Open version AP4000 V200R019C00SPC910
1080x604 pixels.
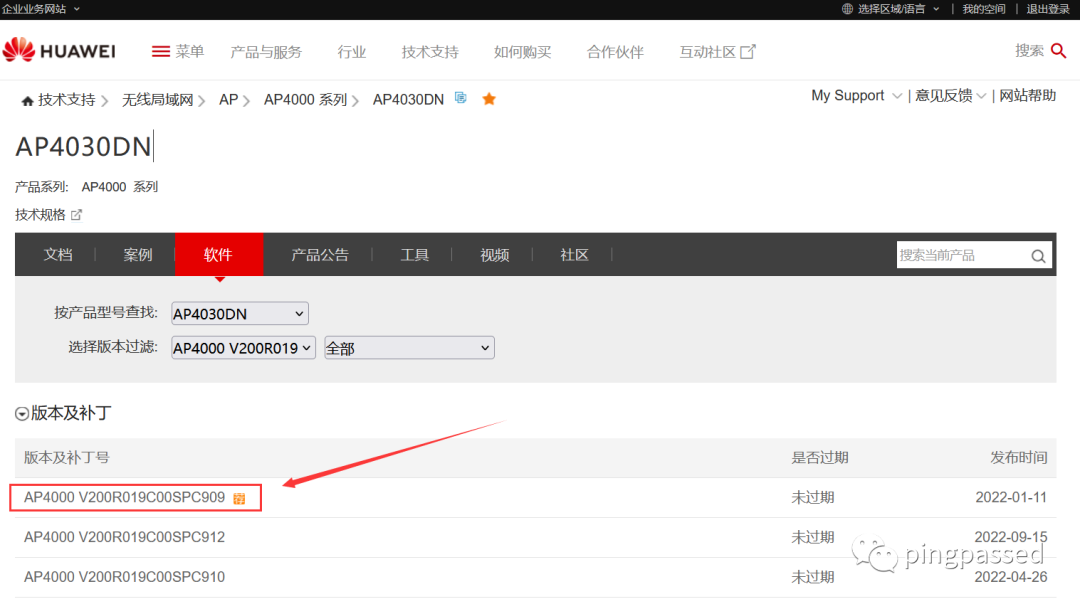coord(125,577)
